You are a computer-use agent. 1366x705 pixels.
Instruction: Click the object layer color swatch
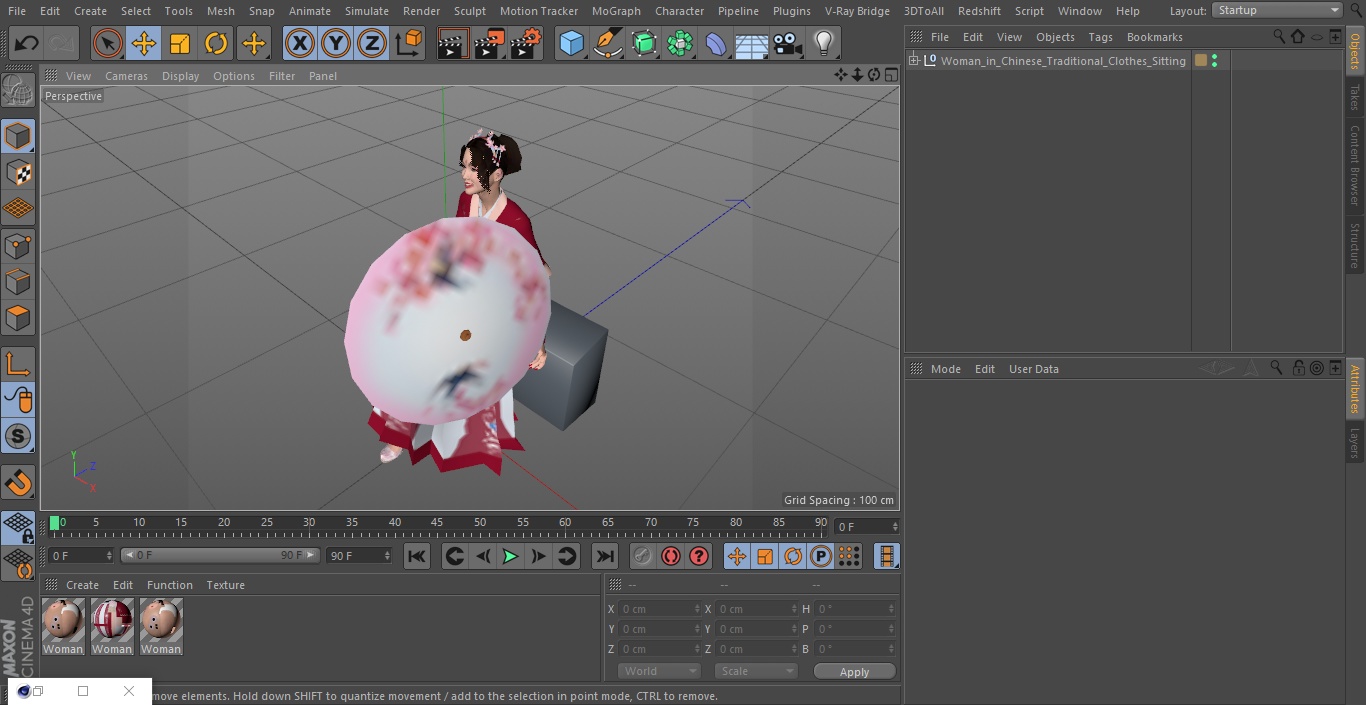[x=1201, y=61]
